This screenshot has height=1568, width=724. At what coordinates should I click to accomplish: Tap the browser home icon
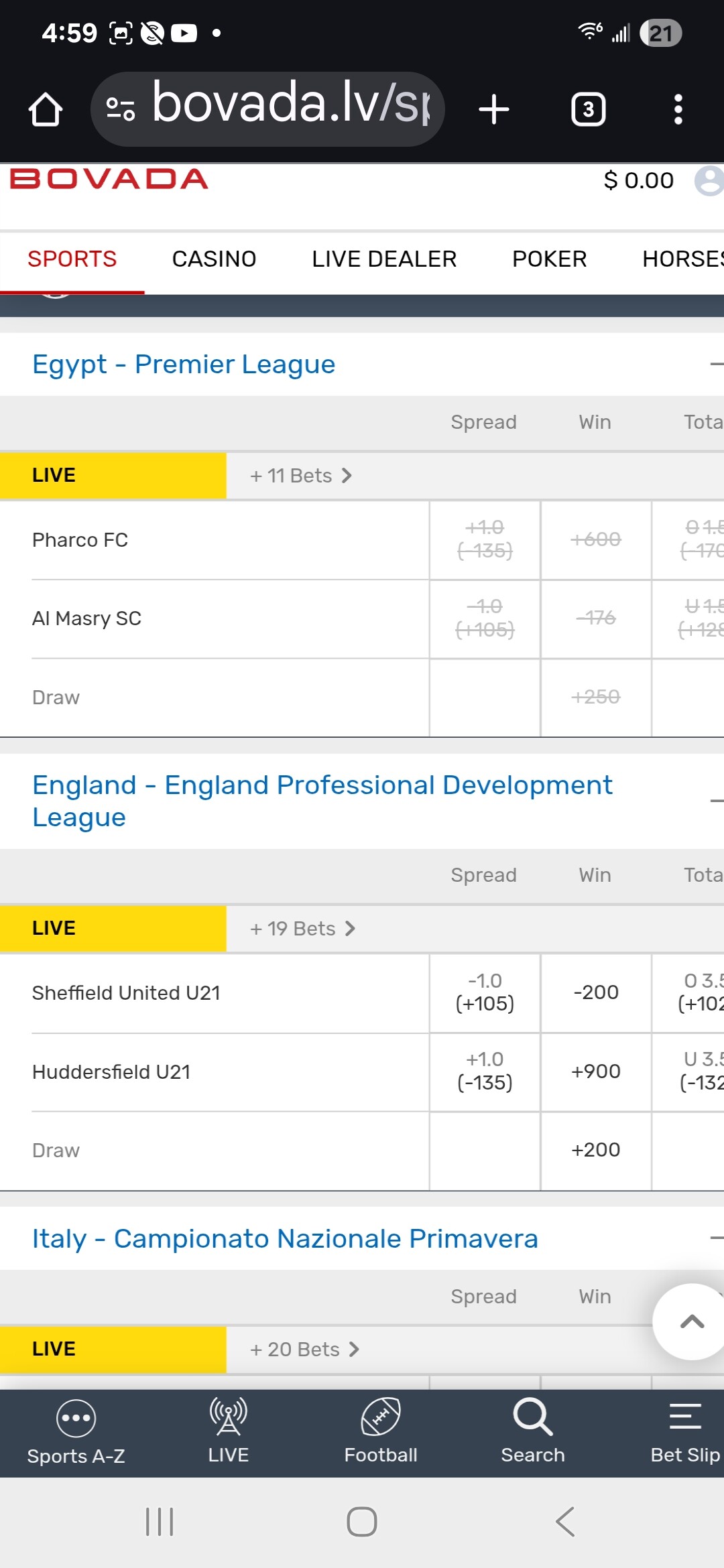[x=46, y=109]
